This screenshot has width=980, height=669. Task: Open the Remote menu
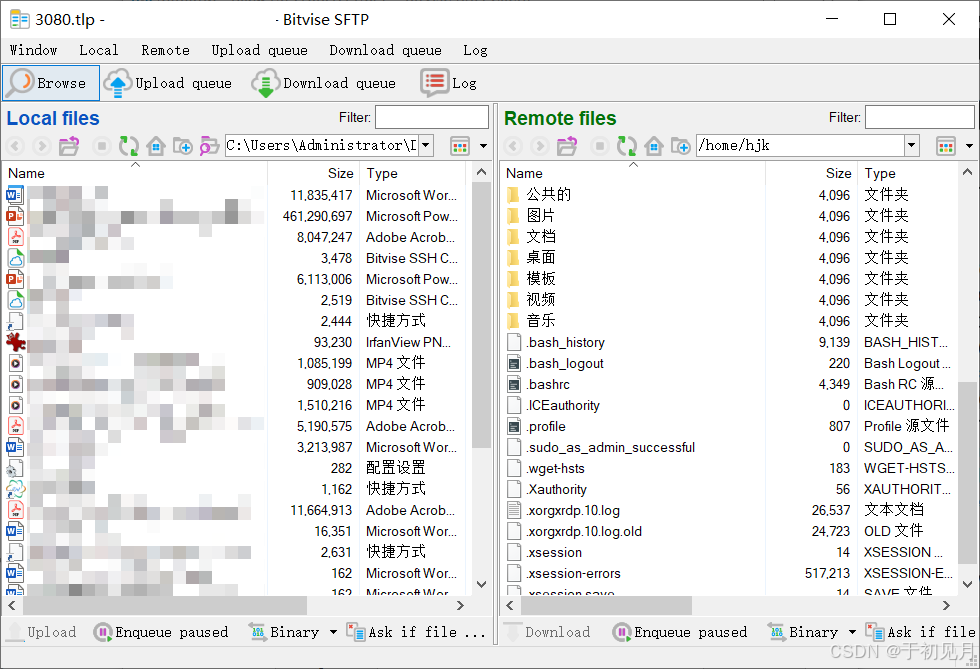pos(165,50)
